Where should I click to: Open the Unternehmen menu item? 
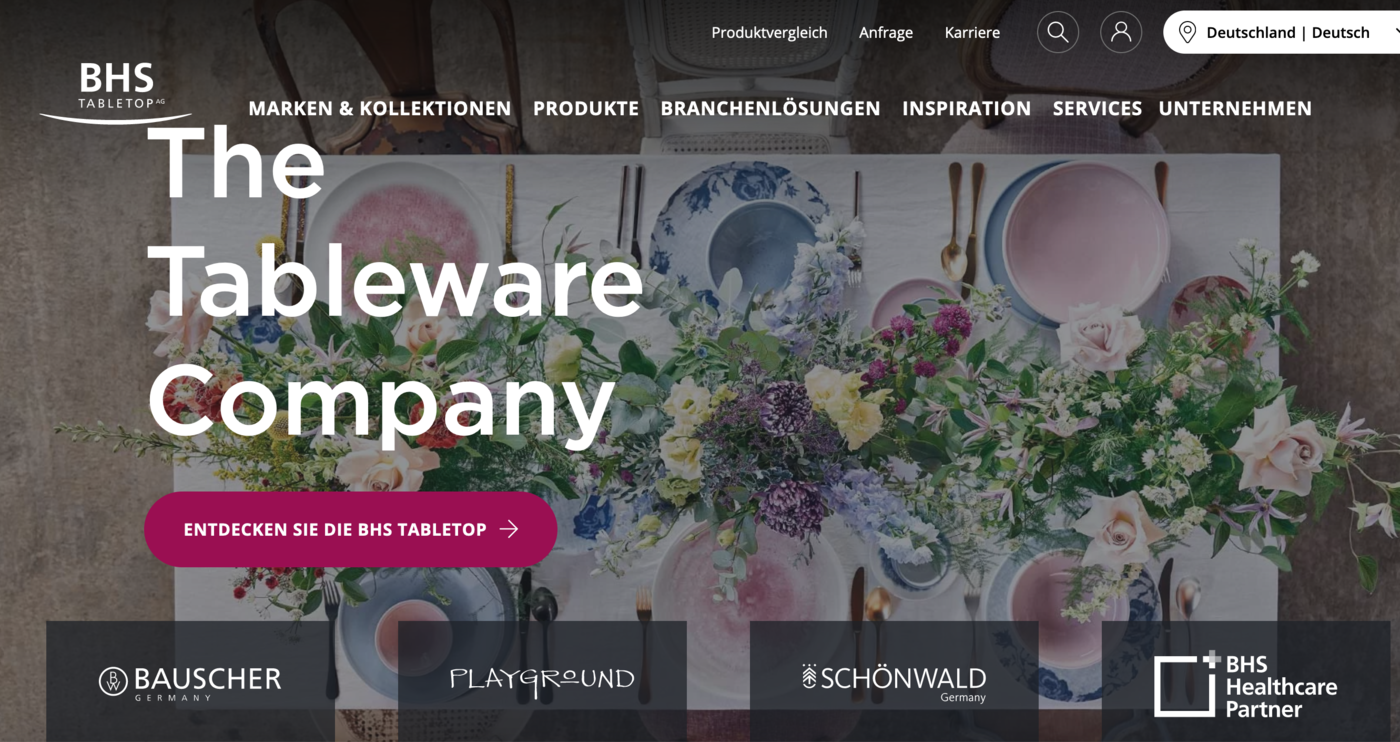tap(1235, 108)
